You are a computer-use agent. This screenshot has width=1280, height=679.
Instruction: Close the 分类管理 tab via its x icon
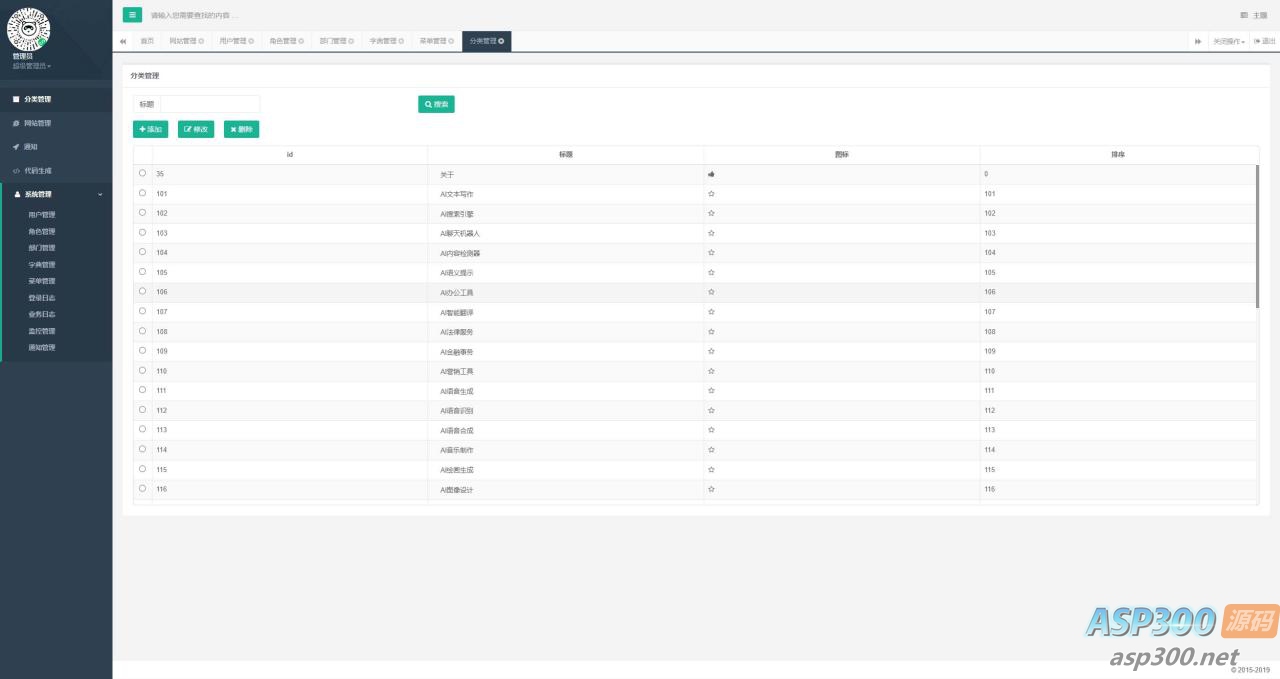click(x=501, y=41)
